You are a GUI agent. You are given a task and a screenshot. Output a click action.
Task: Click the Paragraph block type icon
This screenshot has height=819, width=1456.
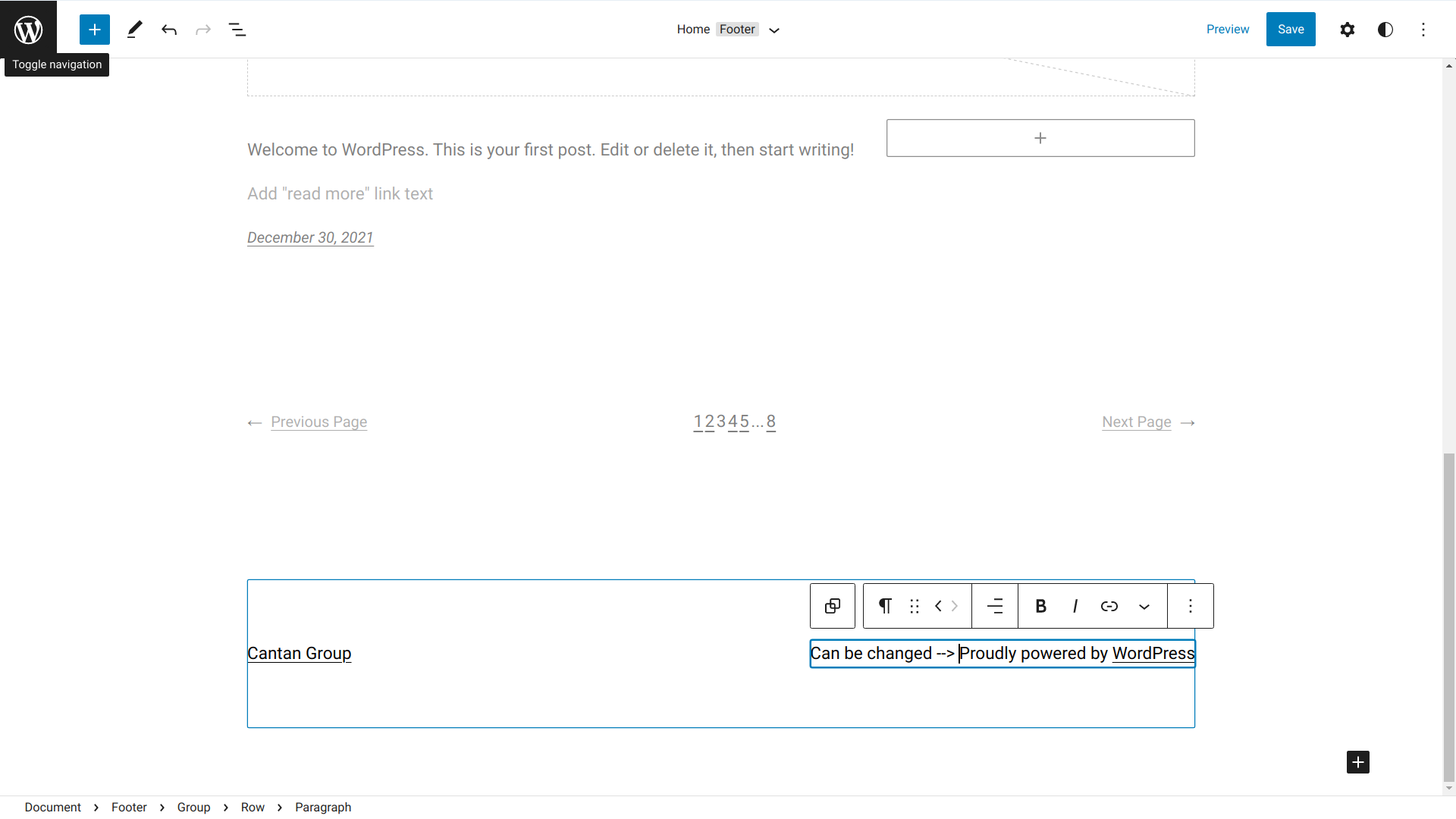coord(884,606)
